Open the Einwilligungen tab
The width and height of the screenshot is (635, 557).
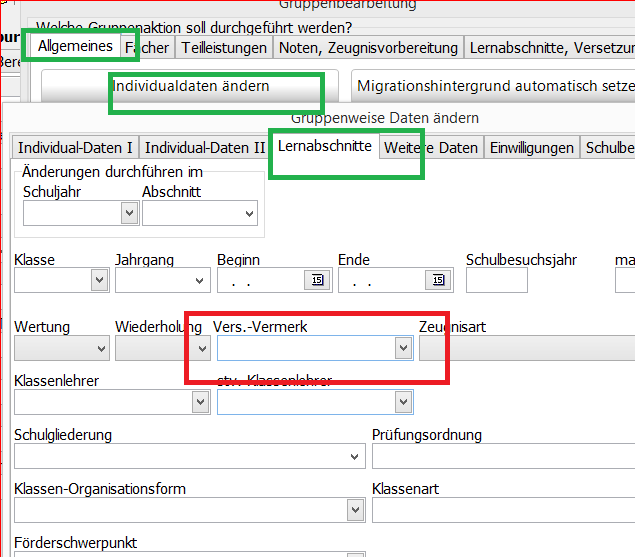pos(532,147)
